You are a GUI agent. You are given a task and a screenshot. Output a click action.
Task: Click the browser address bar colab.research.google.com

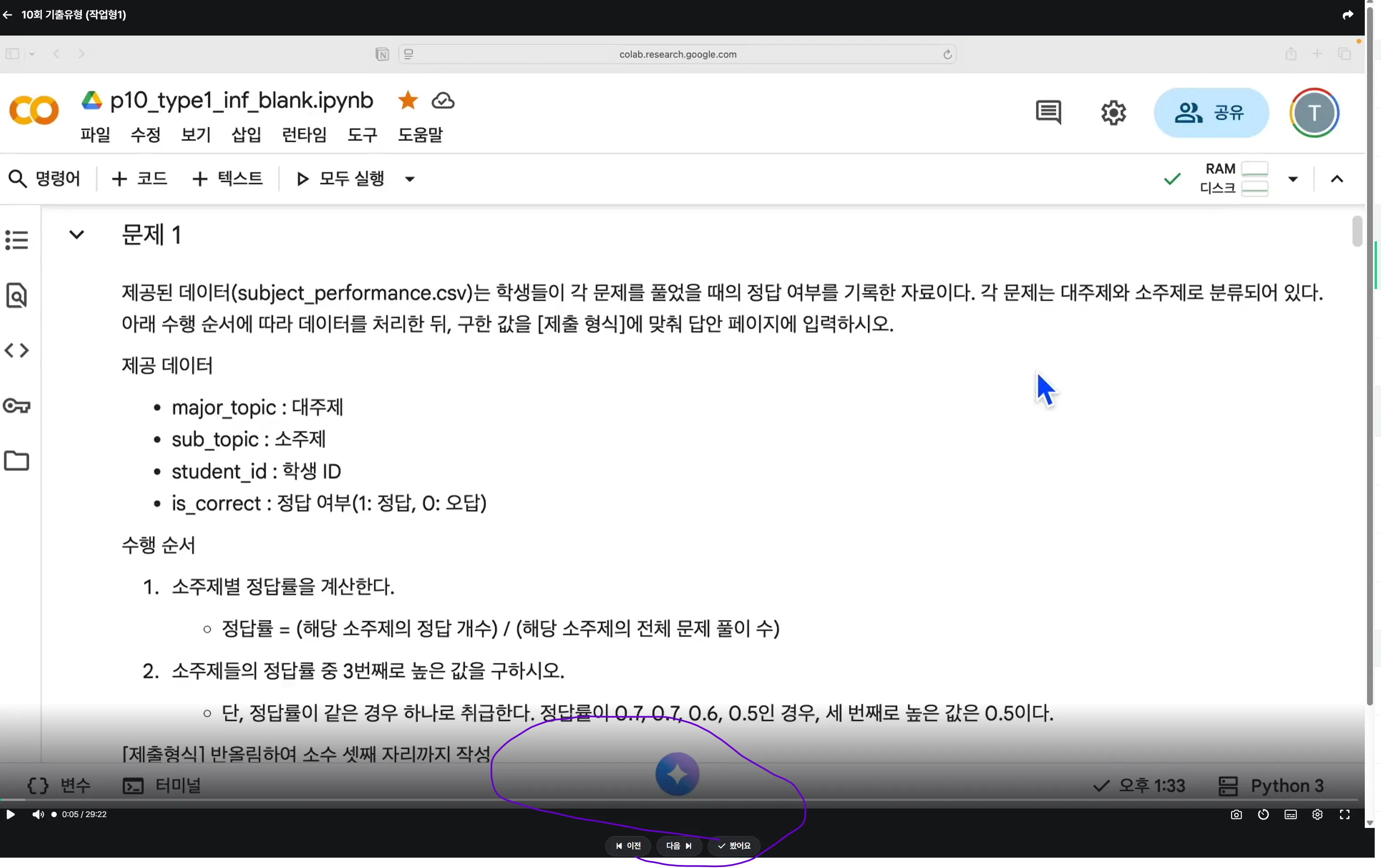click(x=677, y=54)
